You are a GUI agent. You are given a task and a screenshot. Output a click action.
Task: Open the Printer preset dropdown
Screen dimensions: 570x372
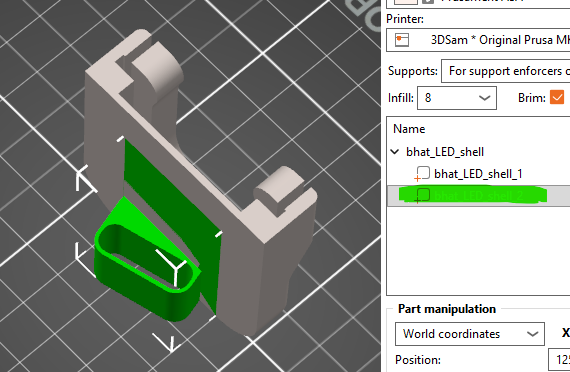tap(478, 40)
